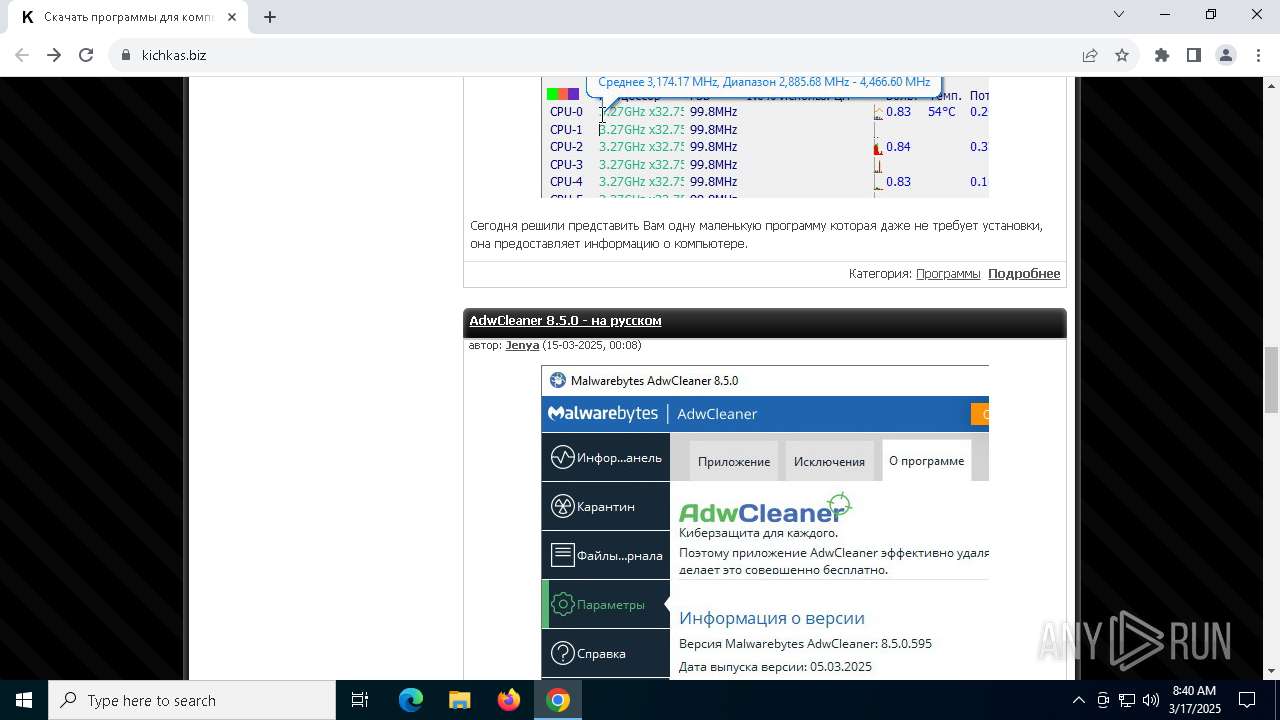This screenshot has width=1280, height=720.
Task: Click the taskbar search box
Action: click(192, 700)
